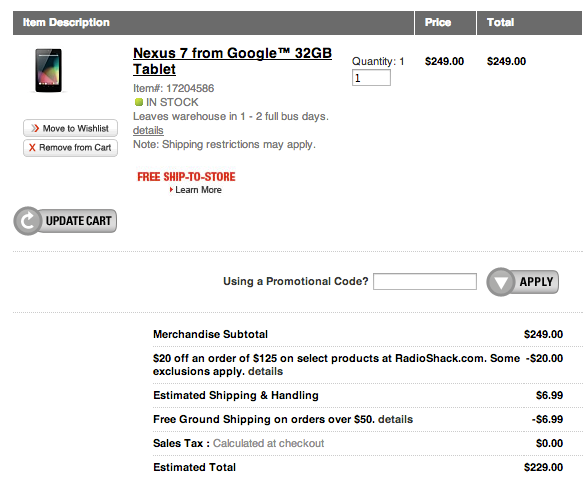Click the red arrow beside Learn More
This screenshot has height=496, width=584.
point(171,190)
